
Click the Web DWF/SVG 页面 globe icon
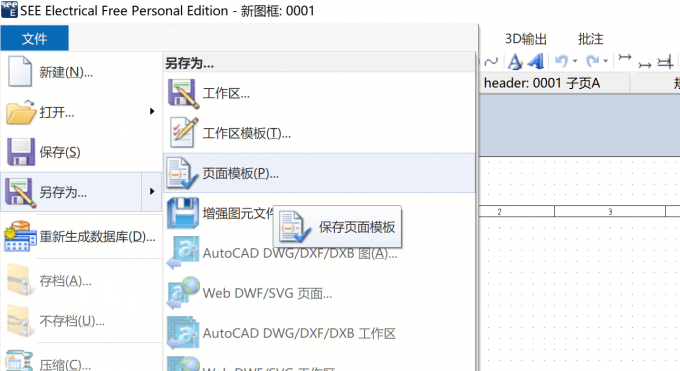(x=183, y=293)
